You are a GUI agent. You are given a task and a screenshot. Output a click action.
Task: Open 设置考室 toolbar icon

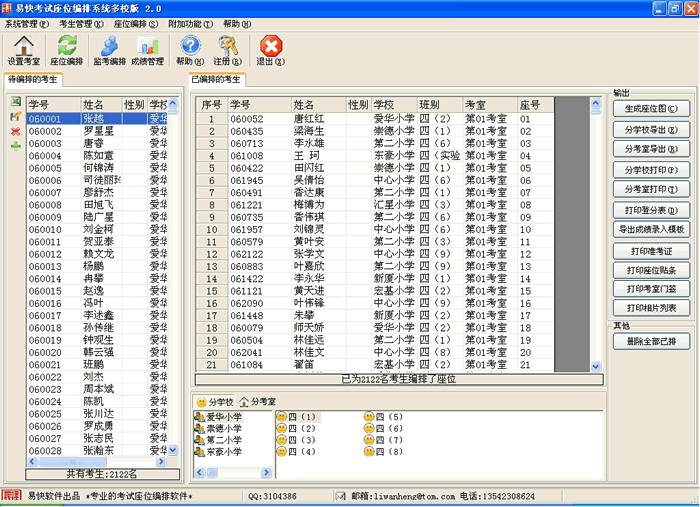24,50
